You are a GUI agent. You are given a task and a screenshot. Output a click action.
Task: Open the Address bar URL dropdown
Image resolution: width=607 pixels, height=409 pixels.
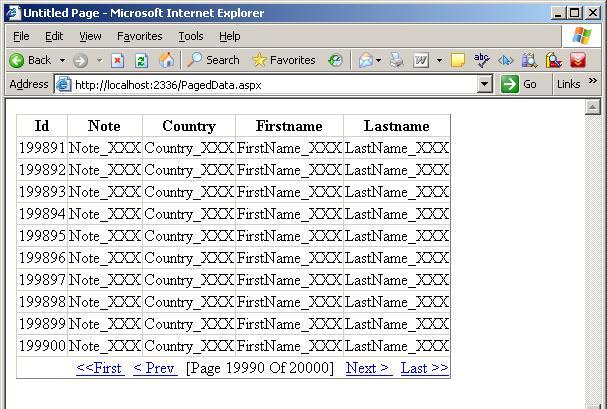(x=484, y=84)
